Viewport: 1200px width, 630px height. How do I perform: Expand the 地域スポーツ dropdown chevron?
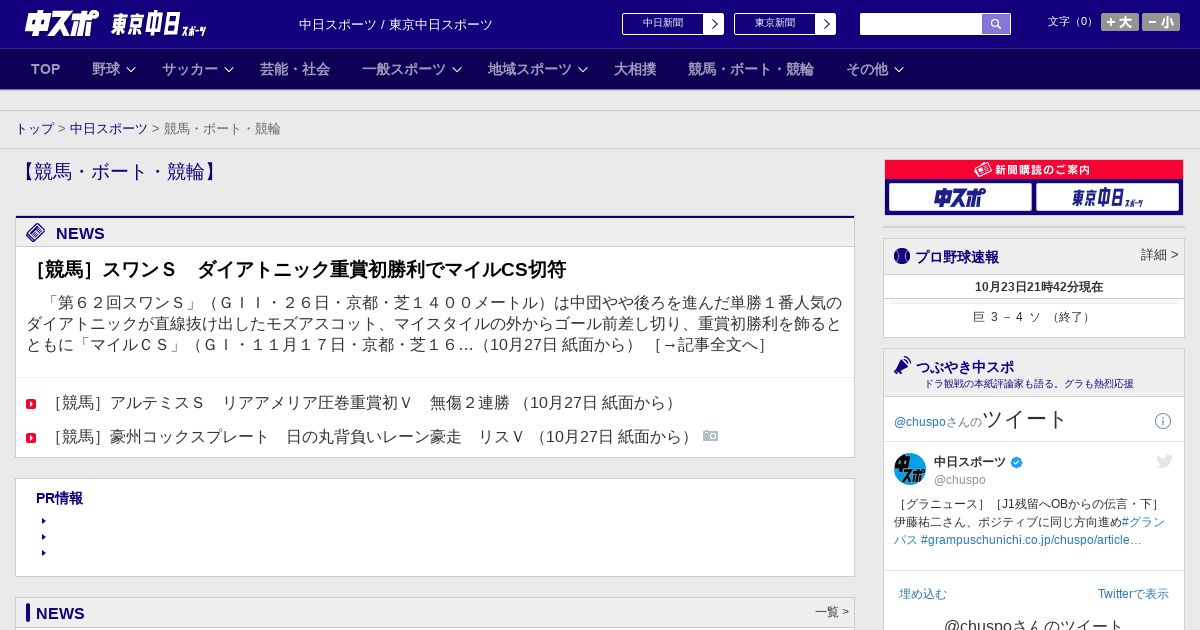tap(583, 70)
